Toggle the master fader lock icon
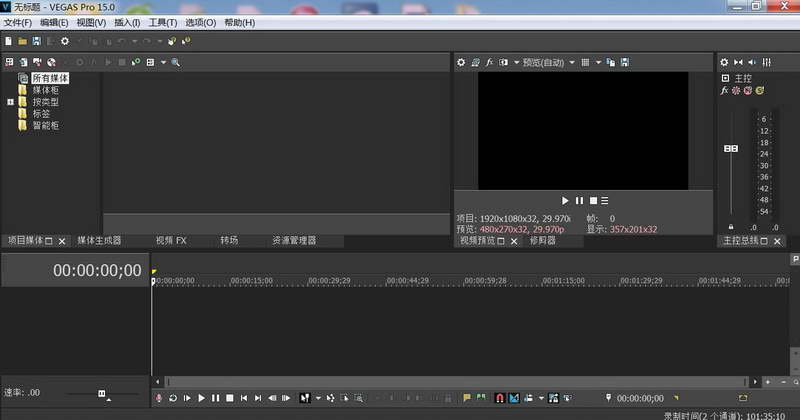 click(731, 227)
